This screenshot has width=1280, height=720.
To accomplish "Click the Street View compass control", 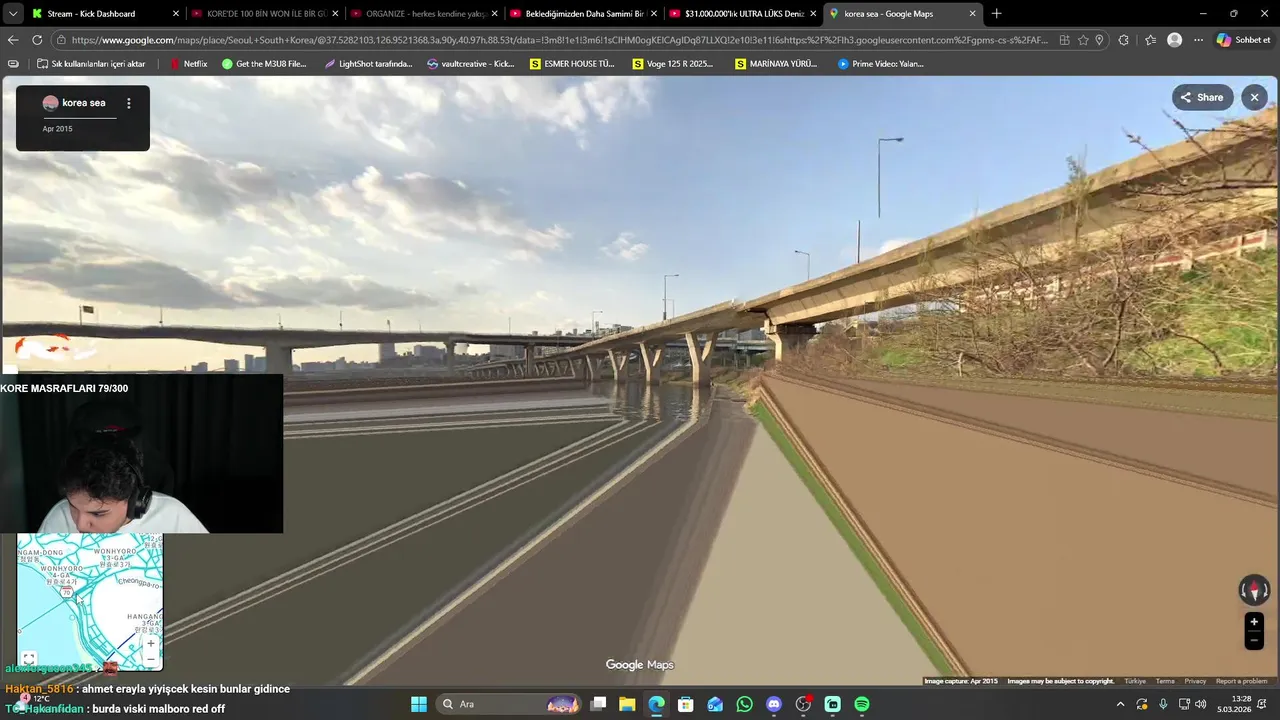I will coord(1254,590).
